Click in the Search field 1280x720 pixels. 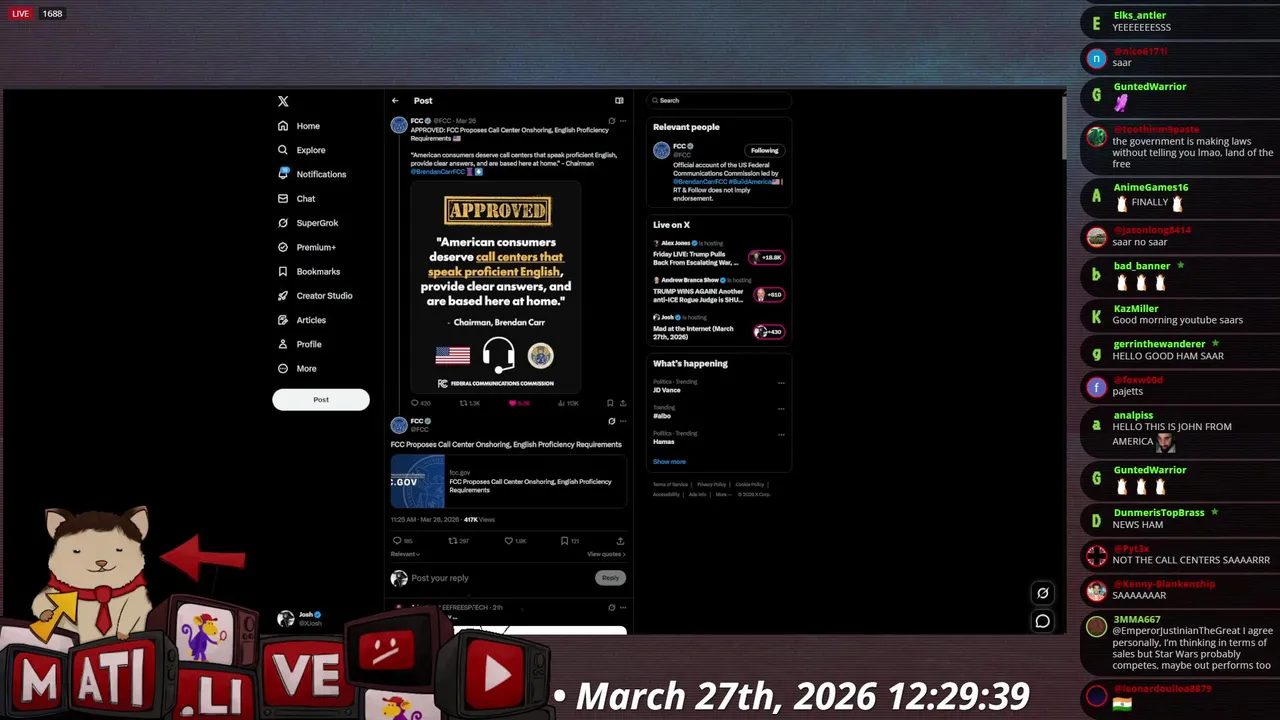click(719, 100)
